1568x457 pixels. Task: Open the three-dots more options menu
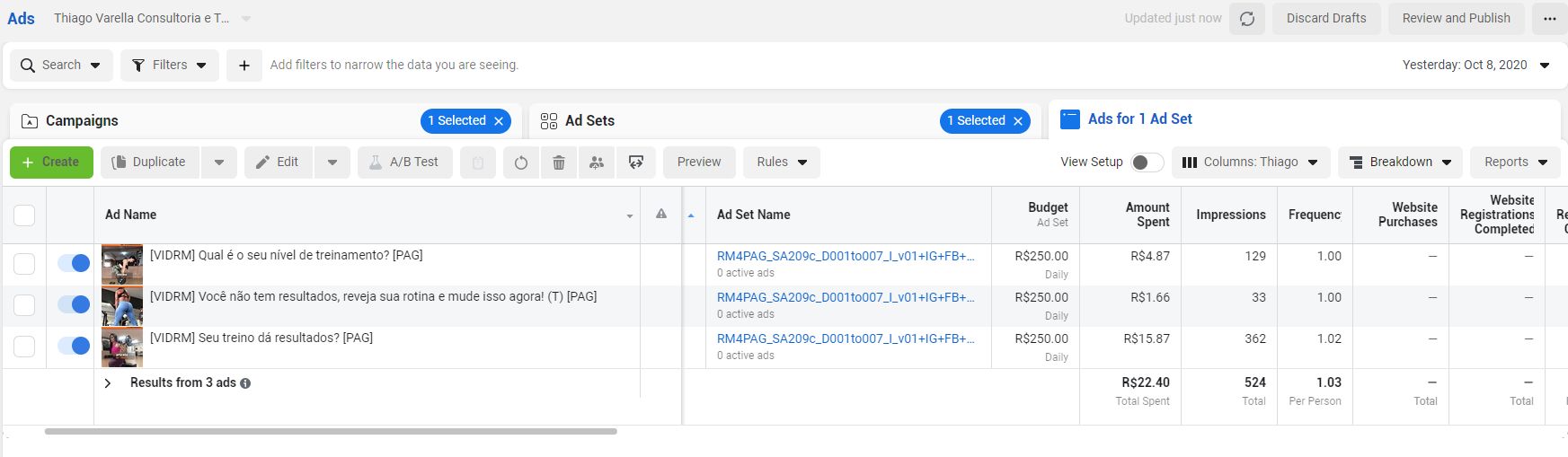pos(1550,19)
